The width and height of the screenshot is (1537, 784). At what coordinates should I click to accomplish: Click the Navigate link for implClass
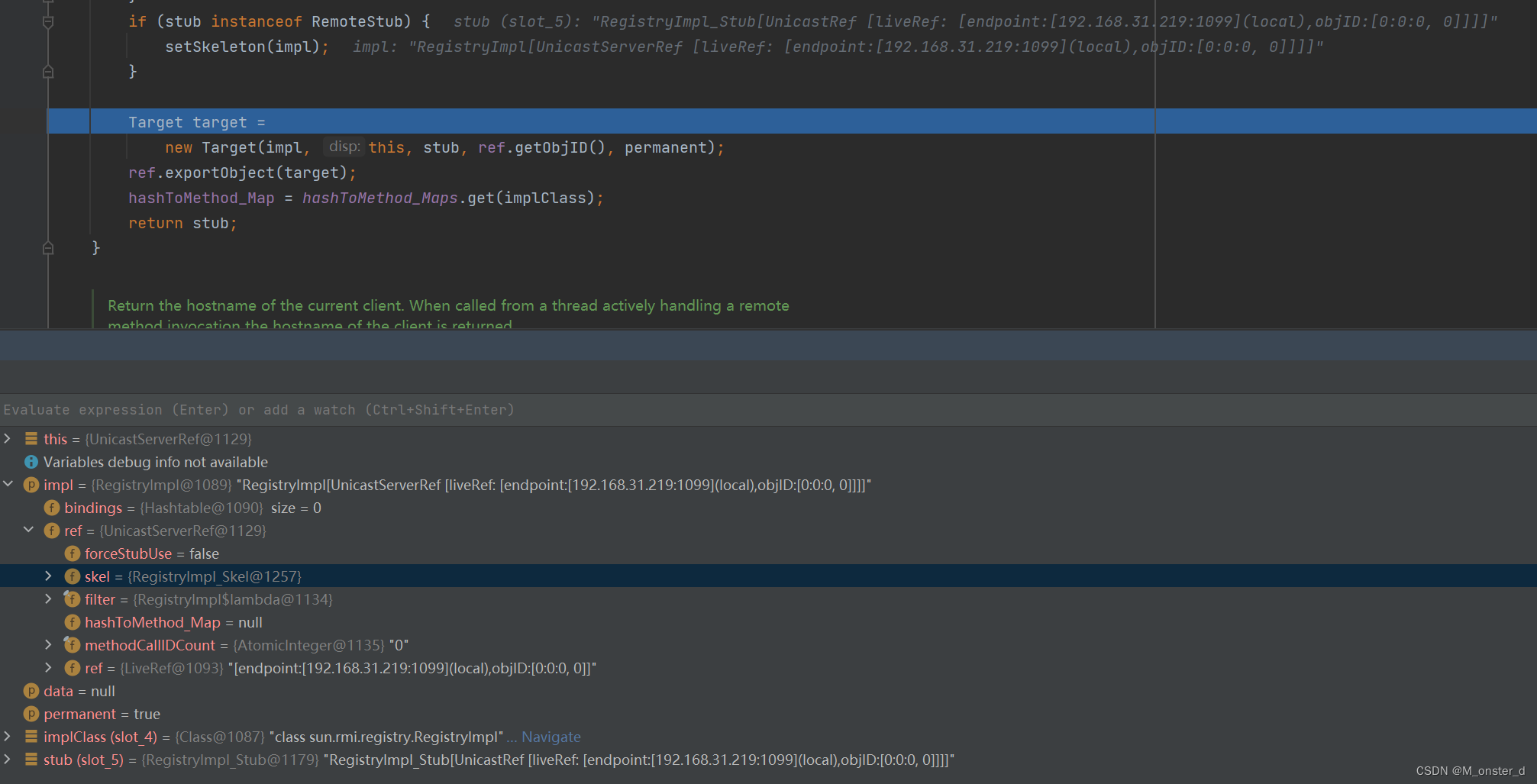(551, 737)
